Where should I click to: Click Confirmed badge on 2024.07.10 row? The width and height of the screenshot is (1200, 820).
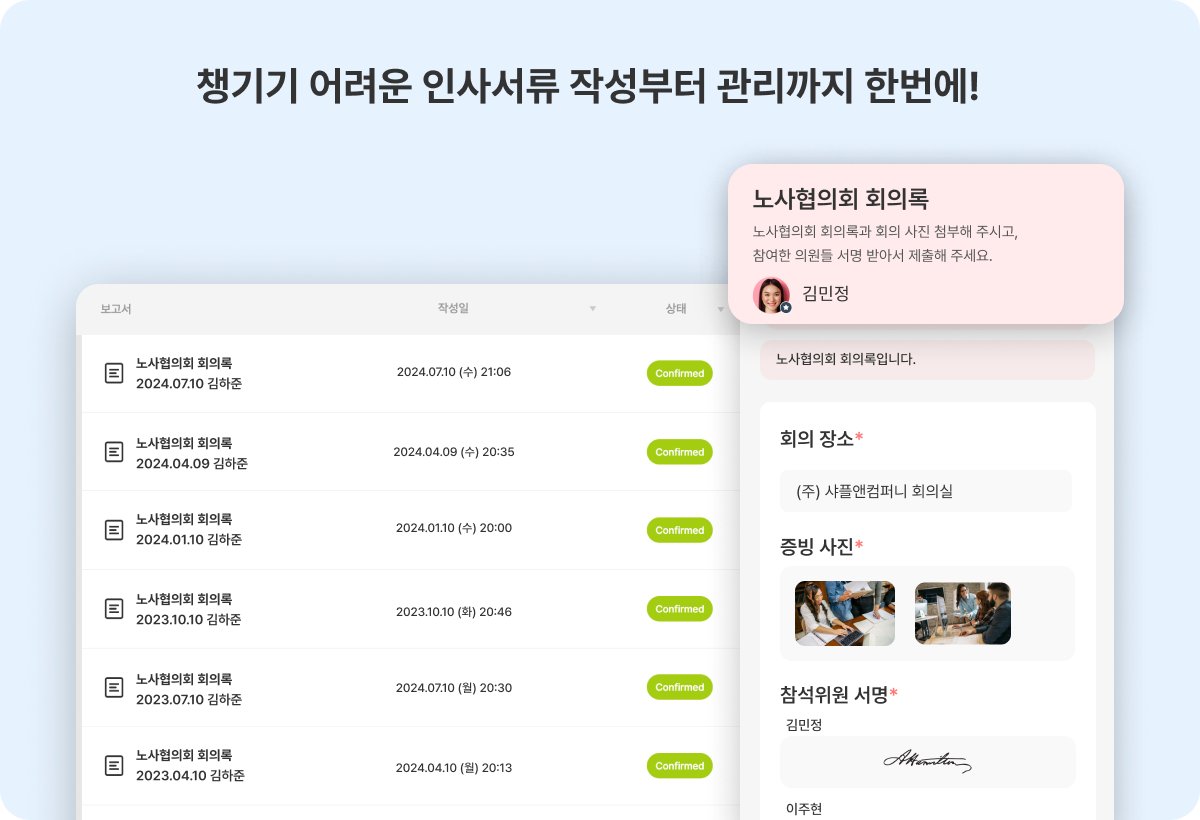coord(680,373)
